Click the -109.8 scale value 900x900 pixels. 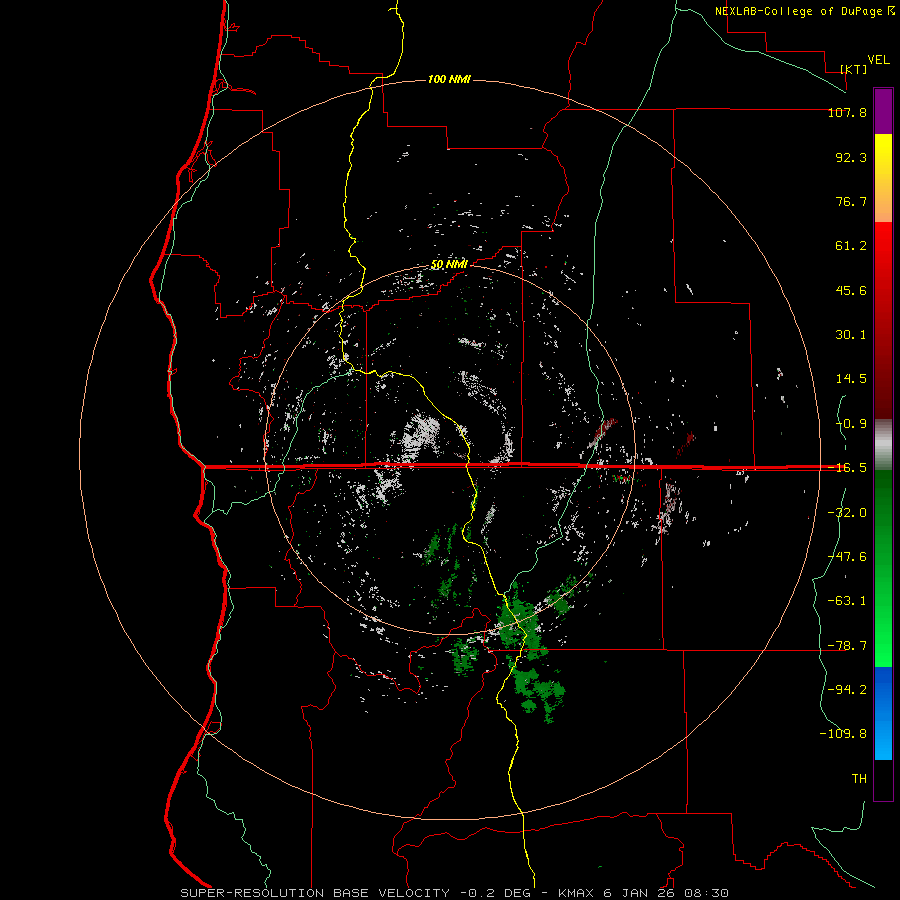click(x=843, y=734)
